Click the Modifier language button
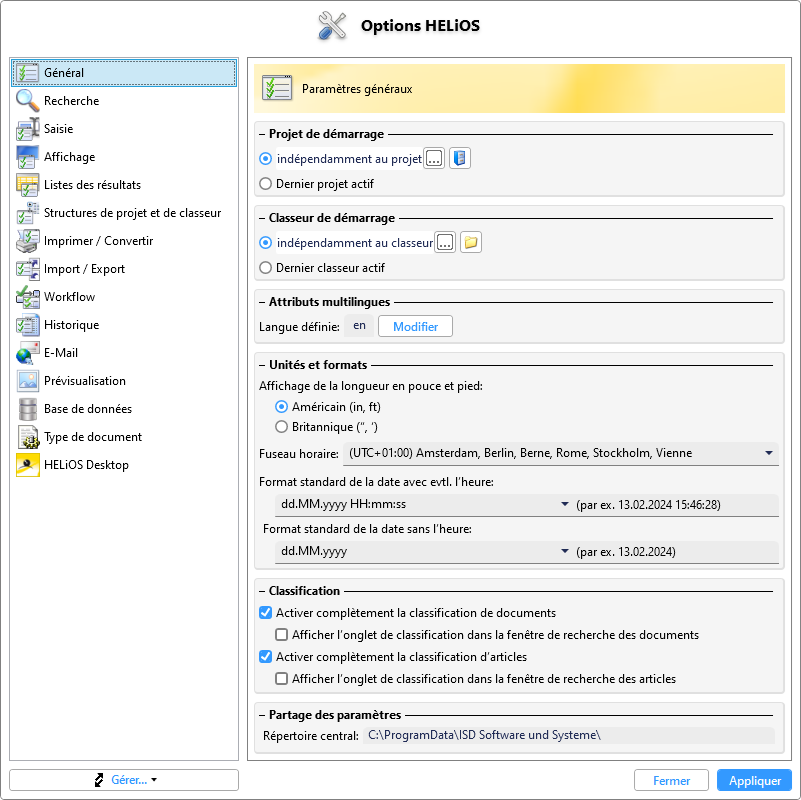 point(415,326)
